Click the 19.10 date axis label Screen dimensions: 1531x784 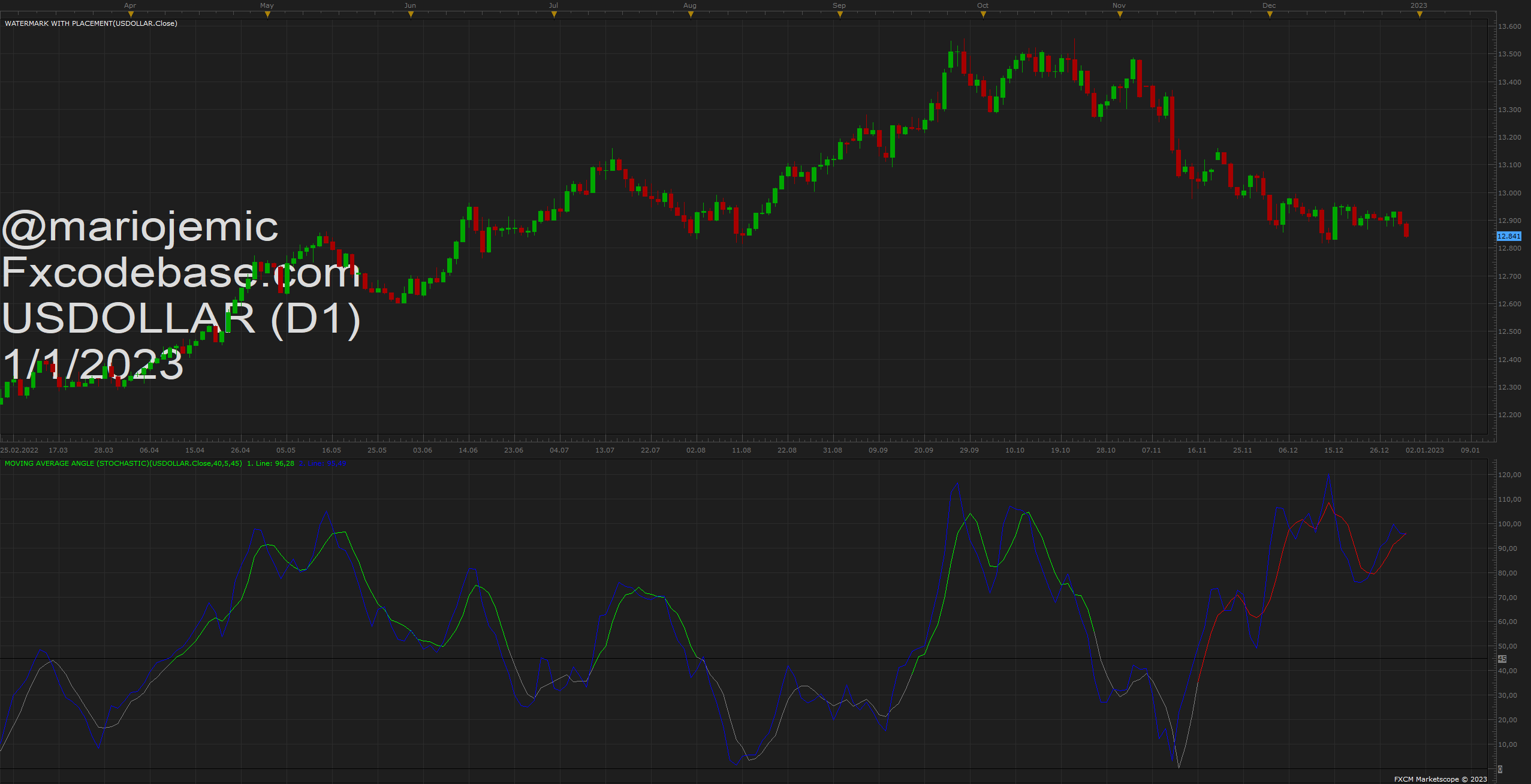point(1060,450)
